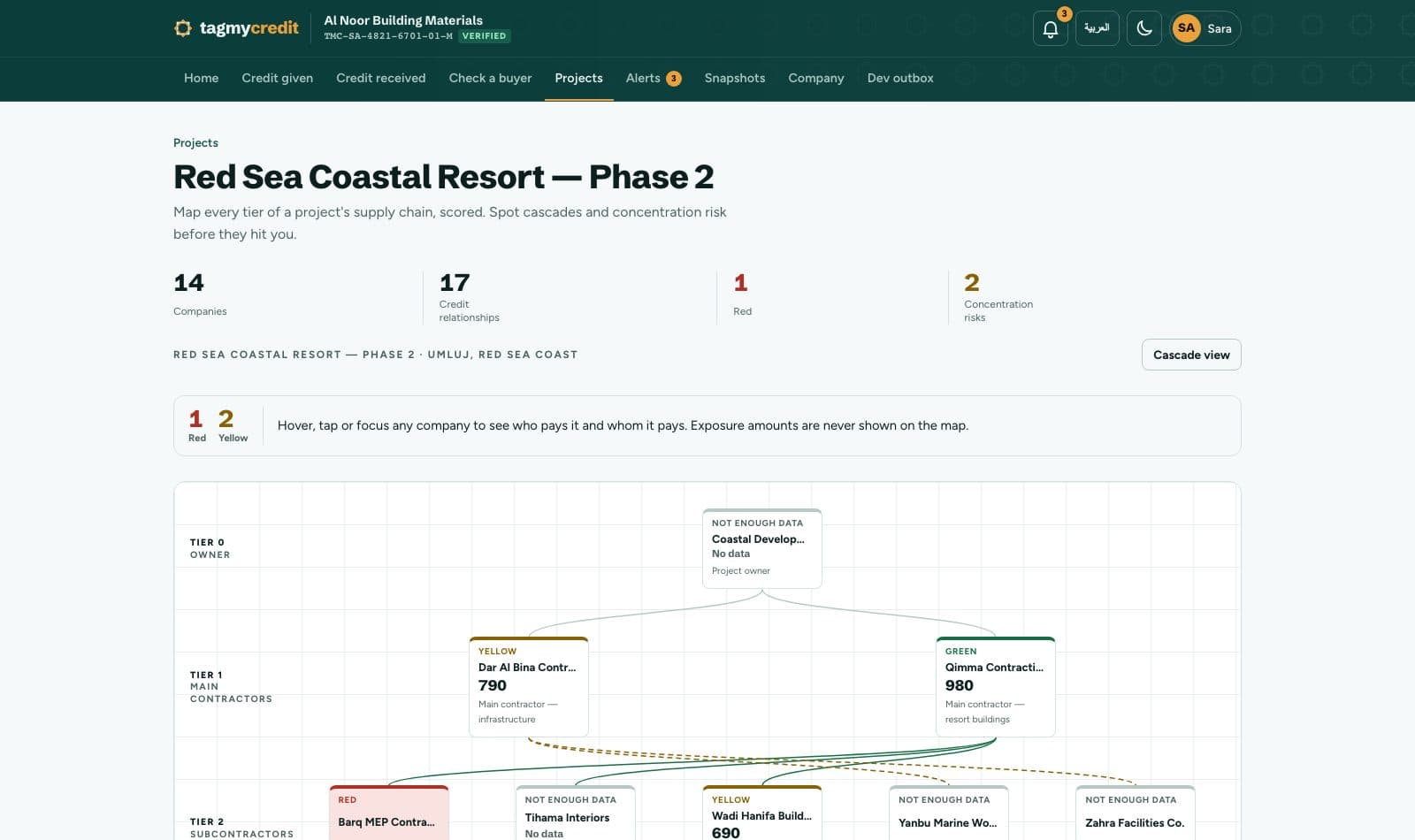Viewport: 1415px width, 840px height.
Task: Select the Barq MEP Contra... red node
Action: point(389,813)
